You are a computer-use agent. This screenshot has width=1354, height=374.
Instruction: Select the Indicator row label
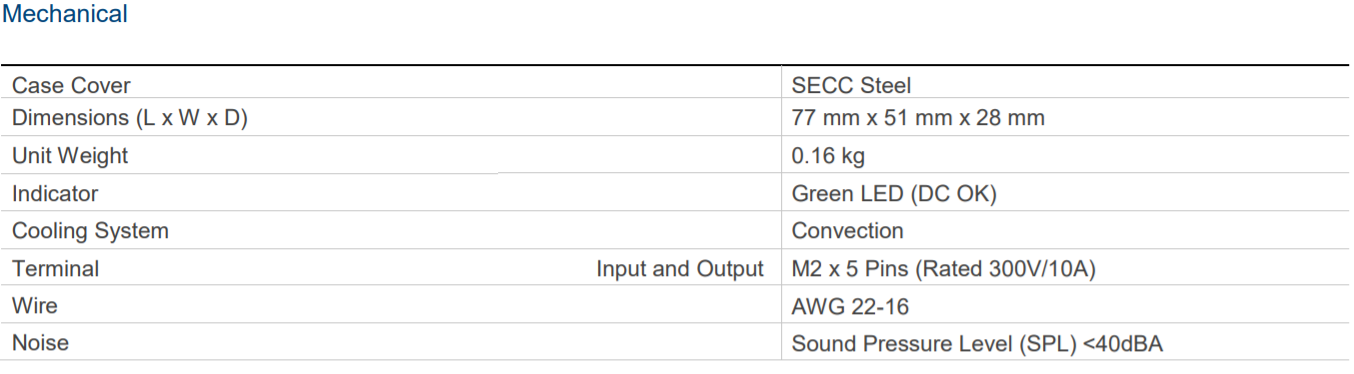(x=55, y=194)
